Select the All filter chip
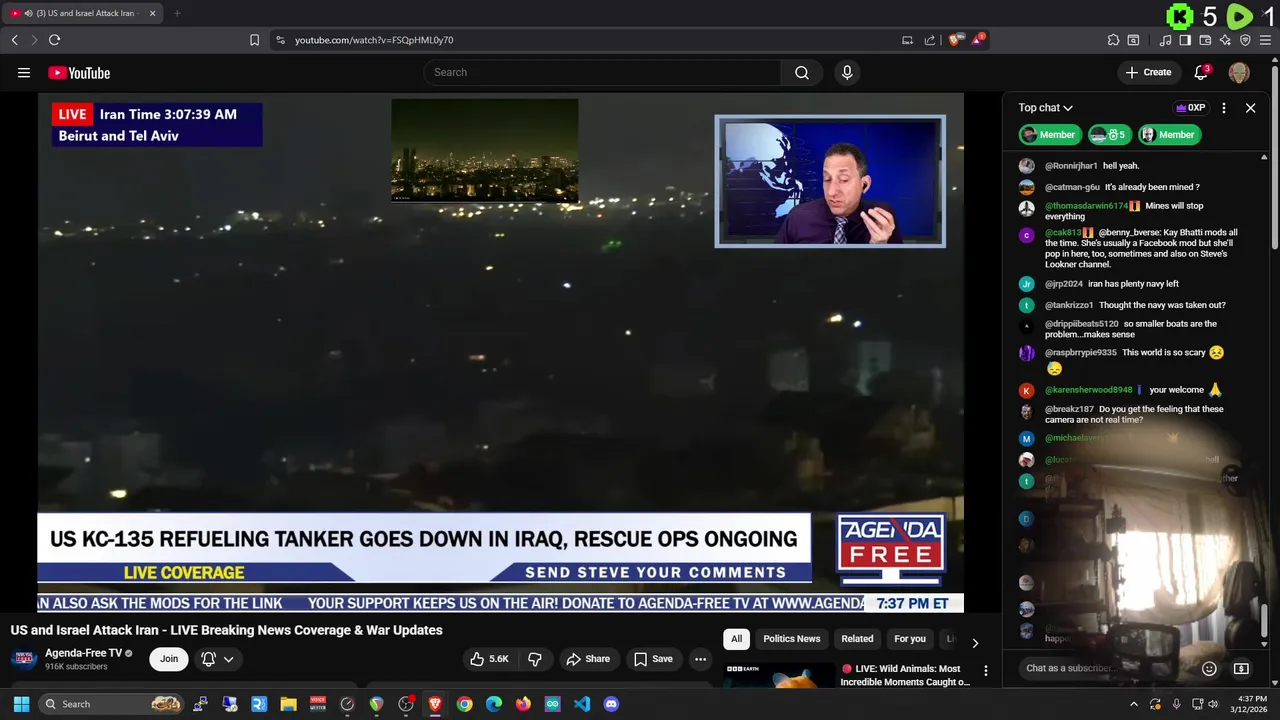The width and height of the screenshot is (1280, 720). [737, 639]
